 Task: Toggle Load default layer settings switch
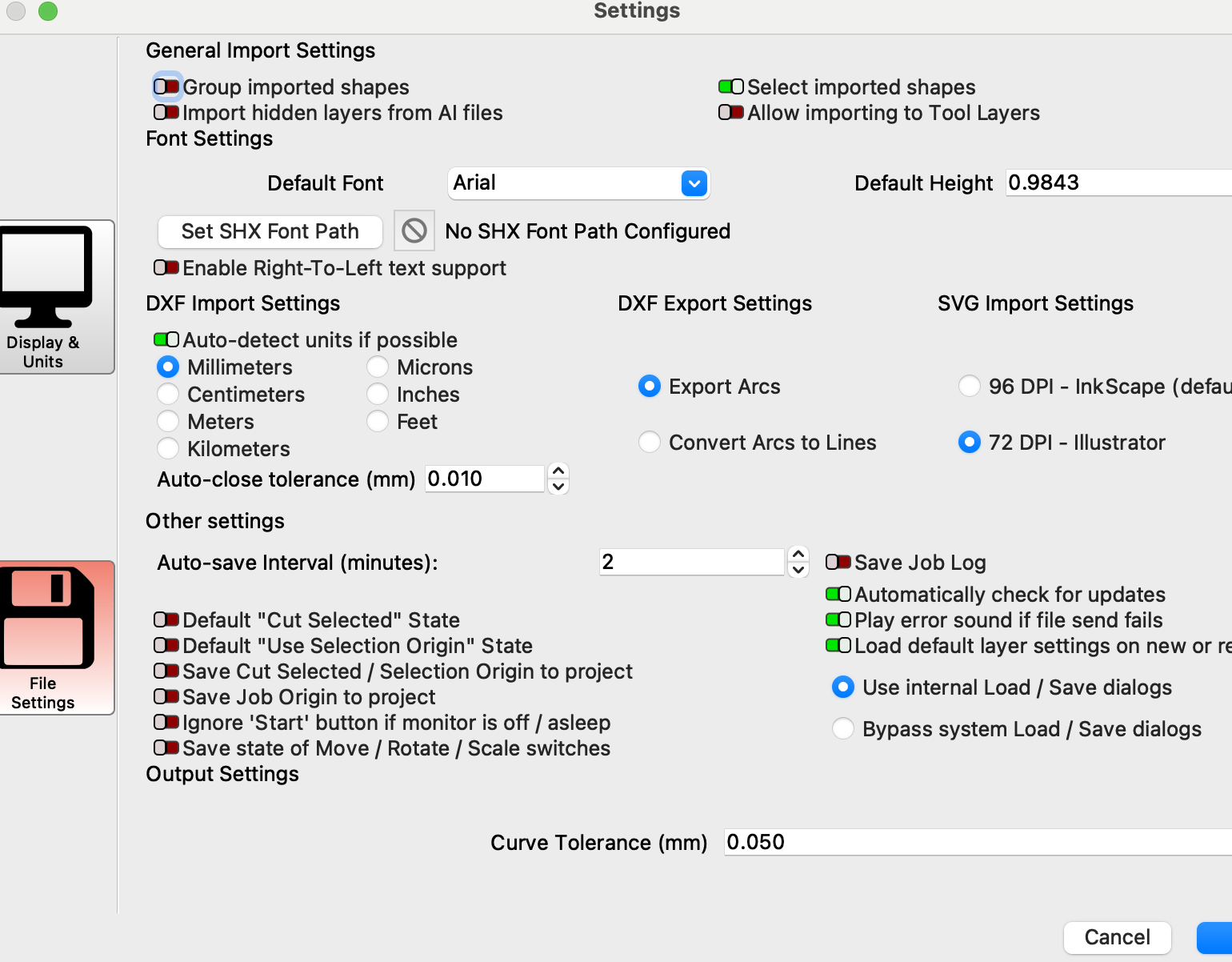pos(838,645)
